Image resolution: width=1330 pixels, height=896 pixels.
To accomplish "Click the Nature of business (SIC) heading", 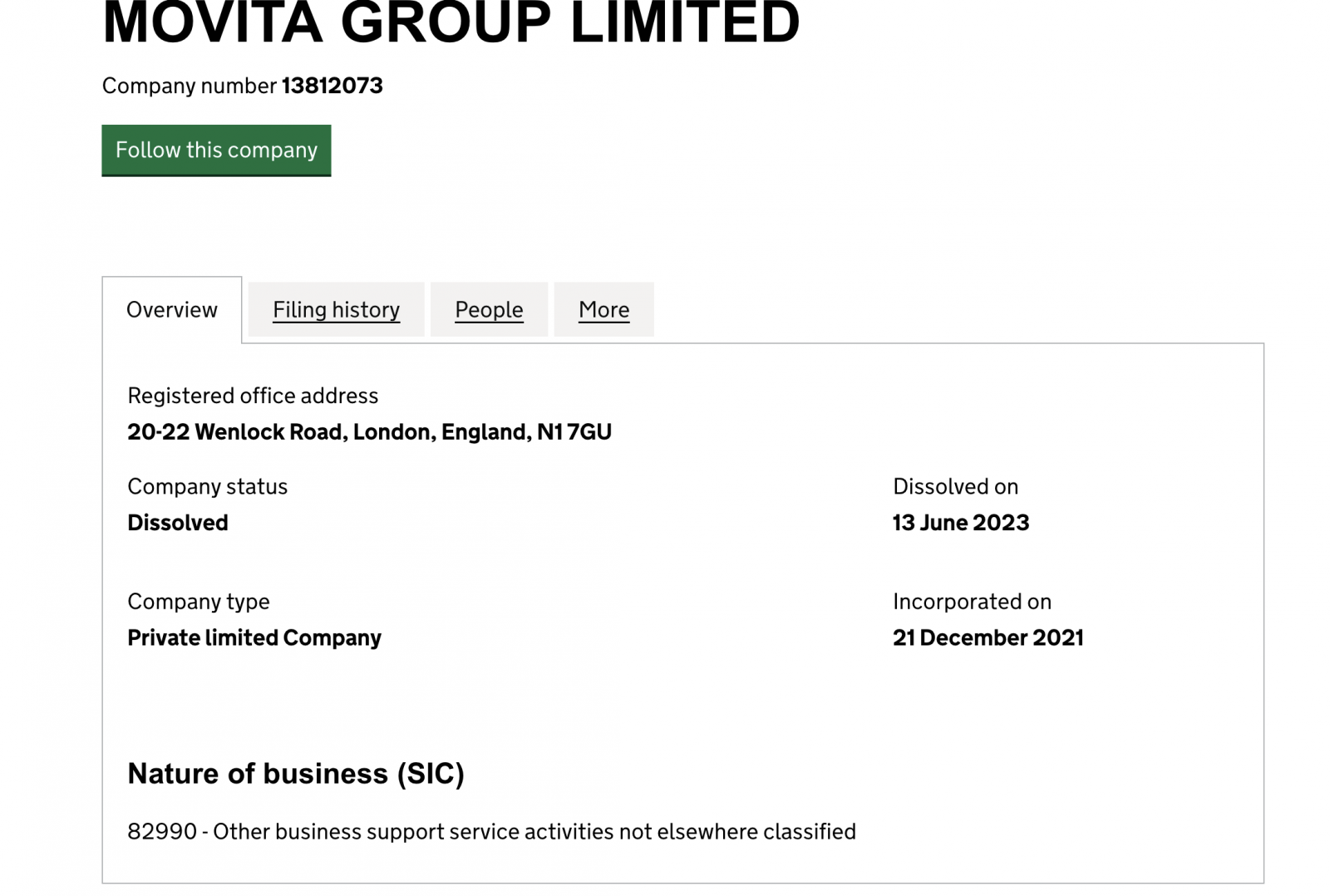I will [295, 774].
